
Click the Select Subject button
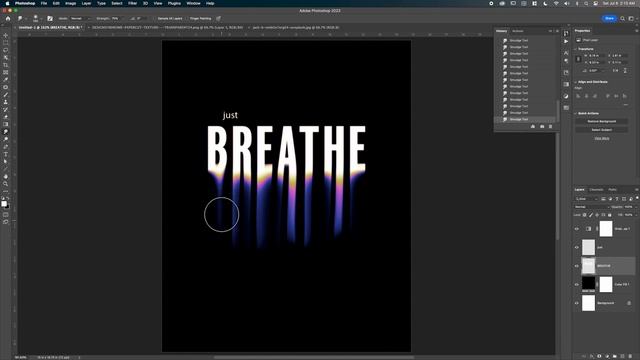(602, 130)
